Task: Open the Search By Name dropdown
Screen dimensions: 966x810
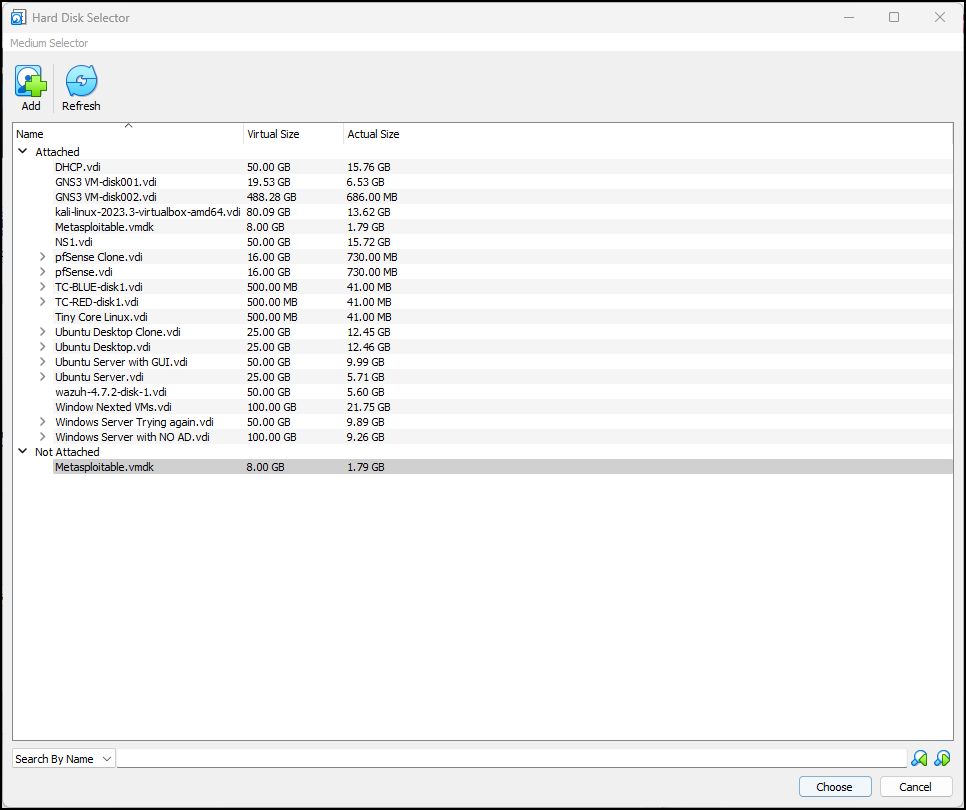Action: point(63,759)
